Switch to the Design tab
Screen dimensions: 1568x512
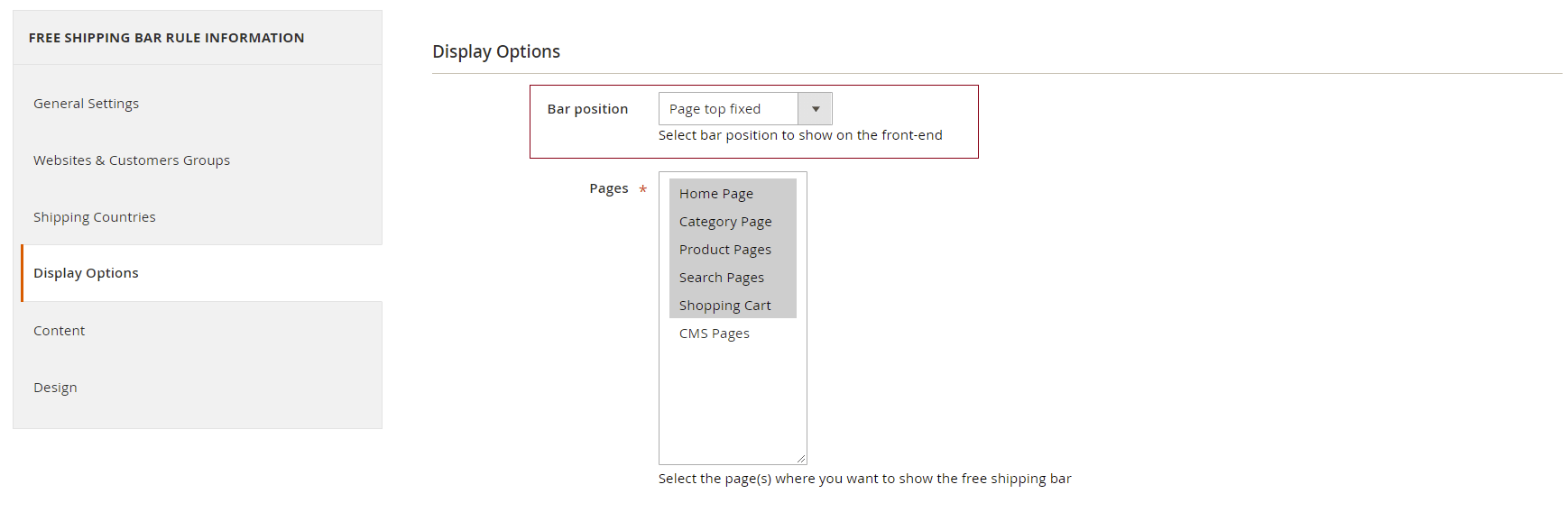point(55,388)
